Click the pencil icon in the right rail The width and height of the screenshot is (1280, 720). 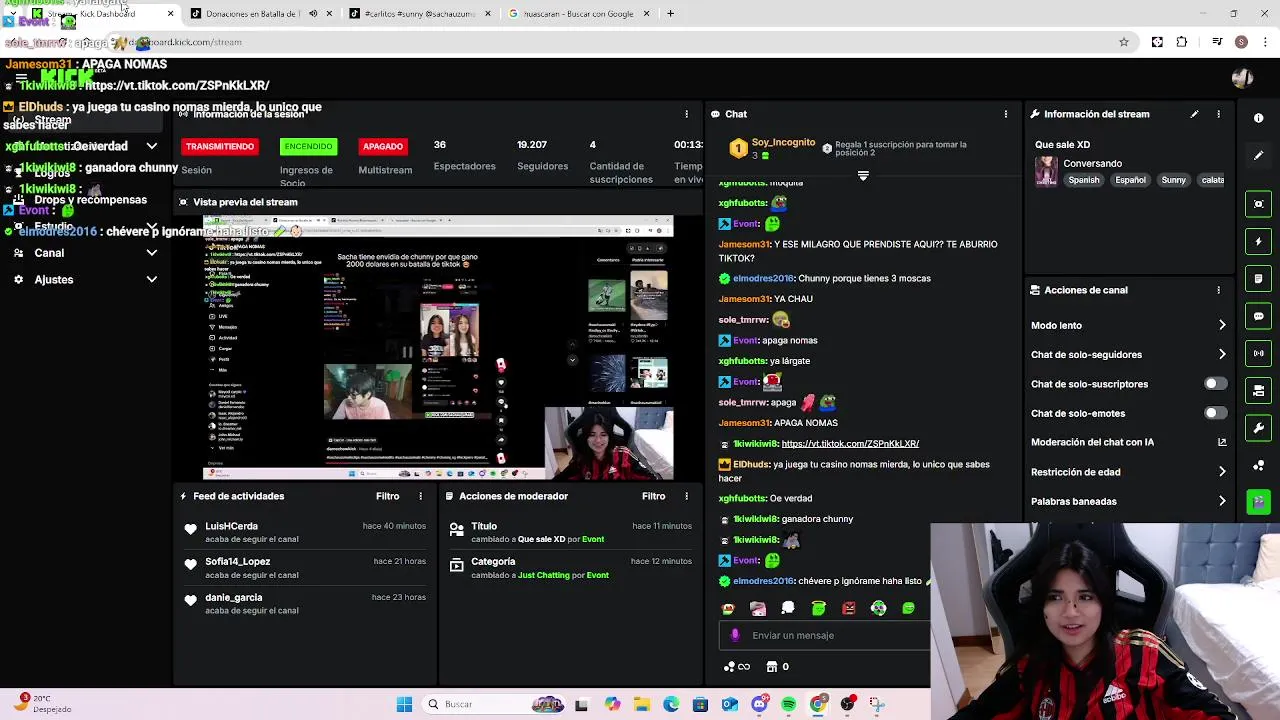click(1258, 155)
